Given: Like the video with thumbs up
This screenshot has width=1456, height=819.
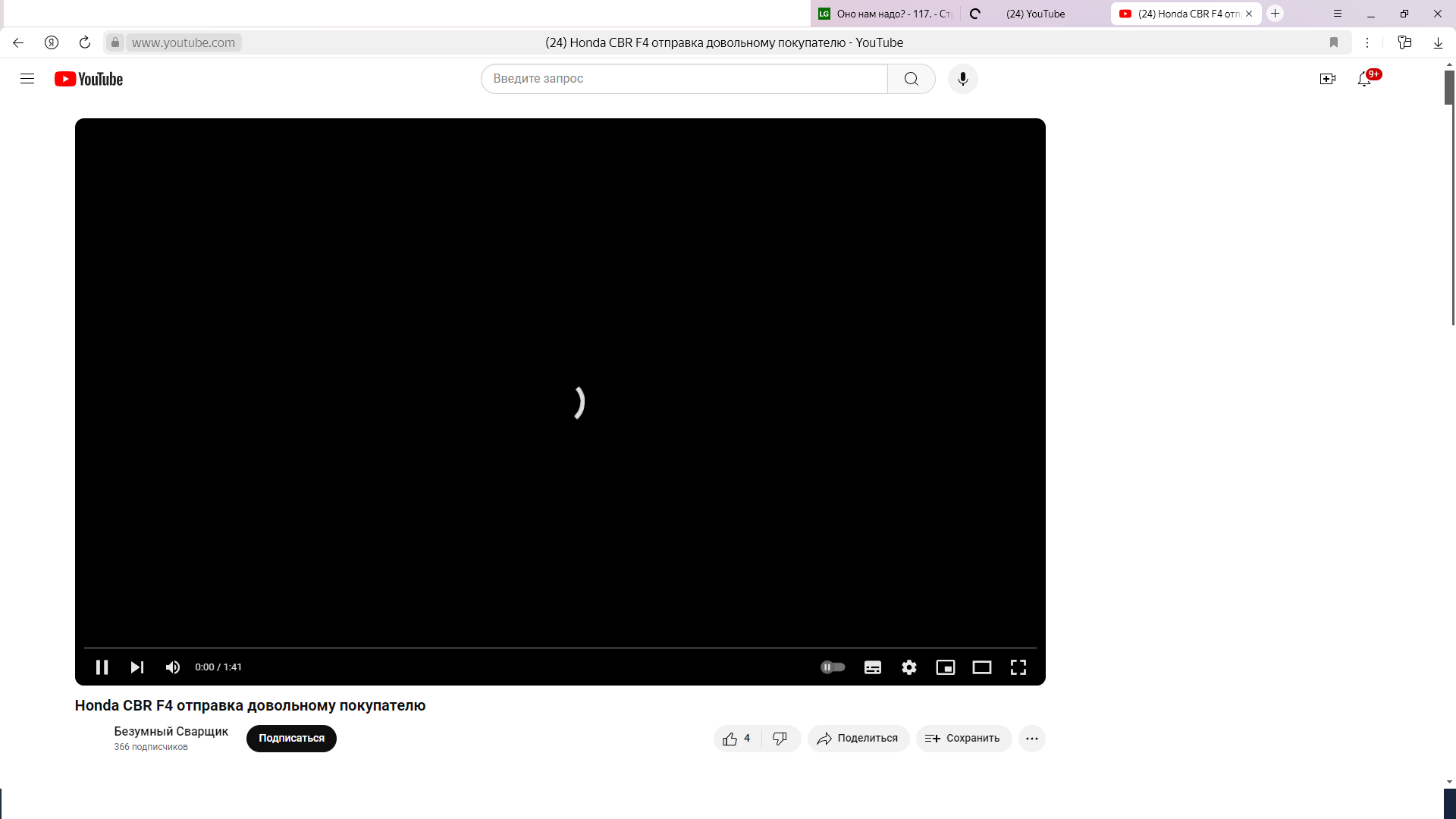Looking at the screenshot, I should pyautogui.click(x=736, y=739).
